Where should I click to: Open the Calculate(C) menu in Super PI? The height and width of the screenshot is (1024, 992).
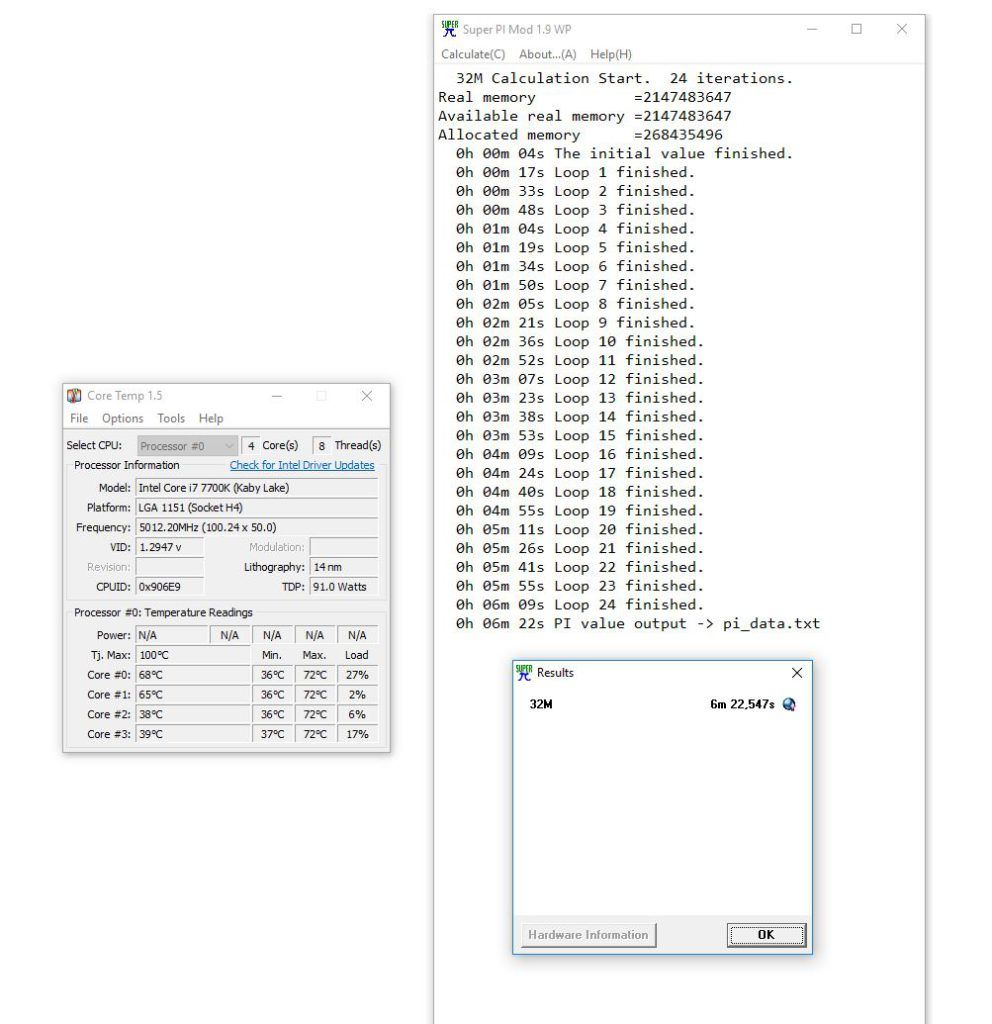pos(473,54)
